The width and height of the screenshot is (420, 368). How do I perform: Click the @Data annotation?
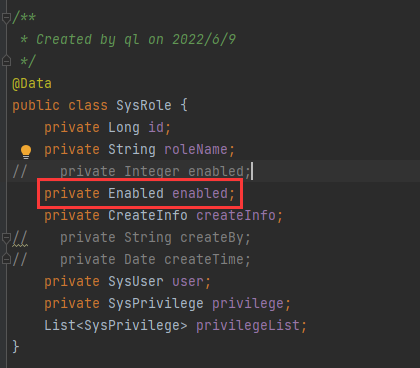point(32,83)
